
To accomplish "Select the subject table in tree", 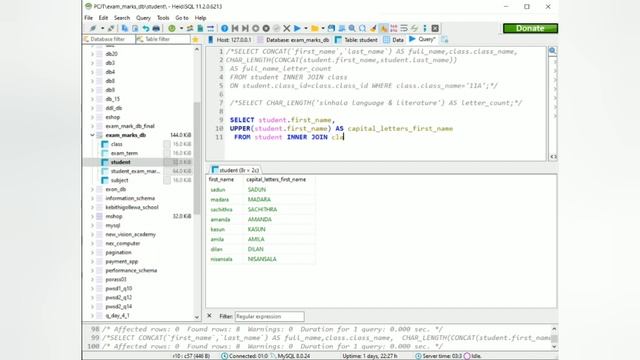I will pos(119,180).
